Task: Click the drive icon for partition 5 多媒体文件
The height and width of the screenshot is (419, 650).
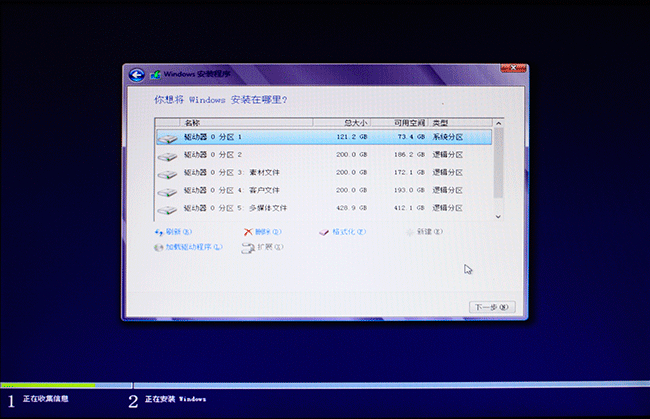Action: (167, 210)
